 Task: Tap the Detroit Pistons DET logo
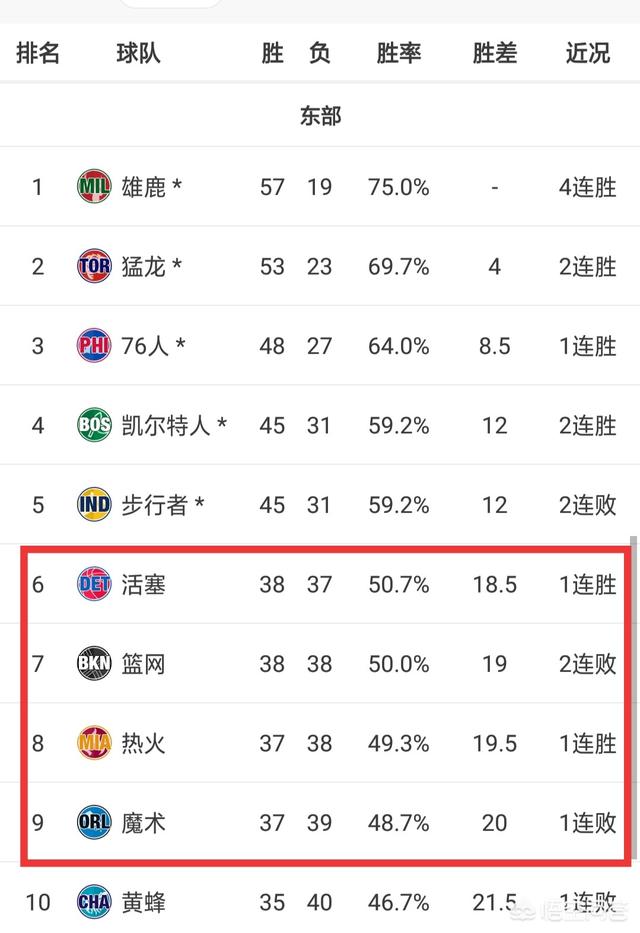pos(94,584)
